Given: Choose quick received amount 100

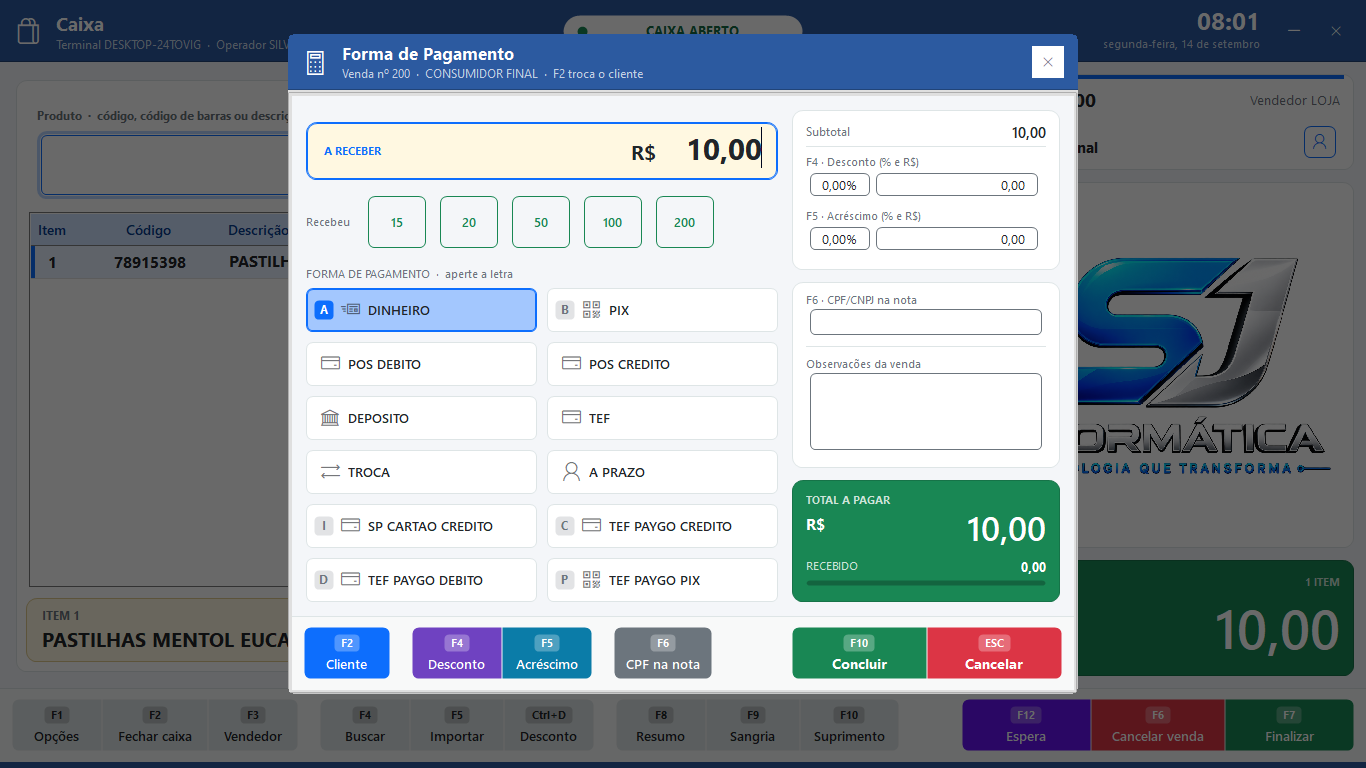Looking at the screenshot, I should 613,222.
